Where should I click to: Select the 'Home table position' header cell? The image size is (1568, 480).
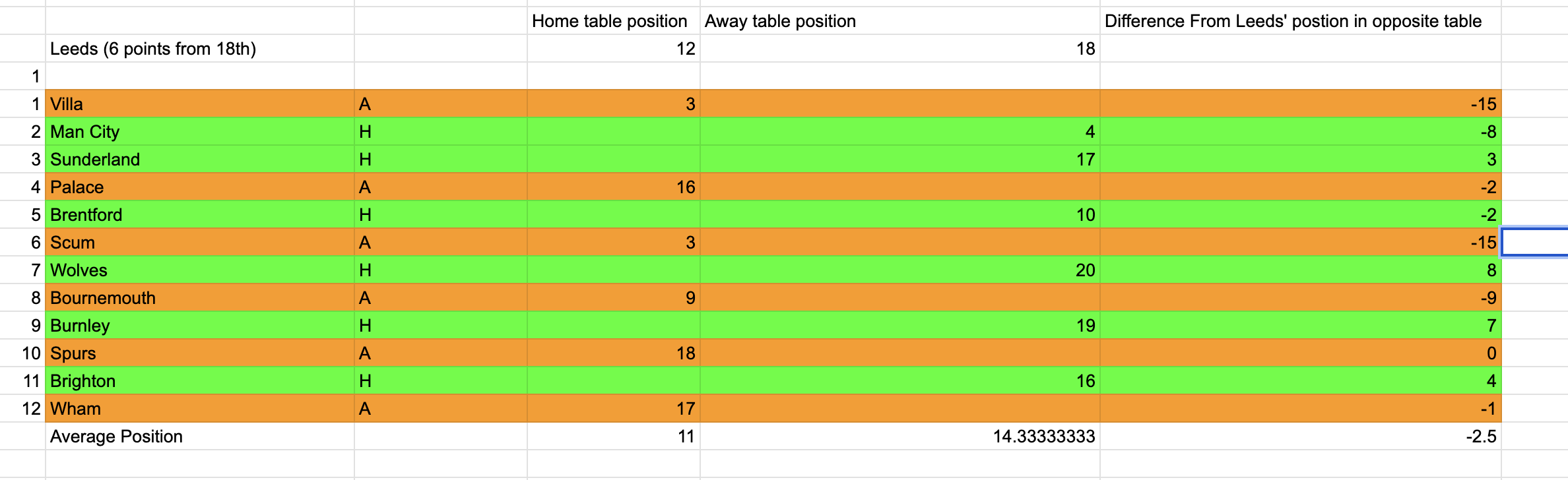coord(612,21)
